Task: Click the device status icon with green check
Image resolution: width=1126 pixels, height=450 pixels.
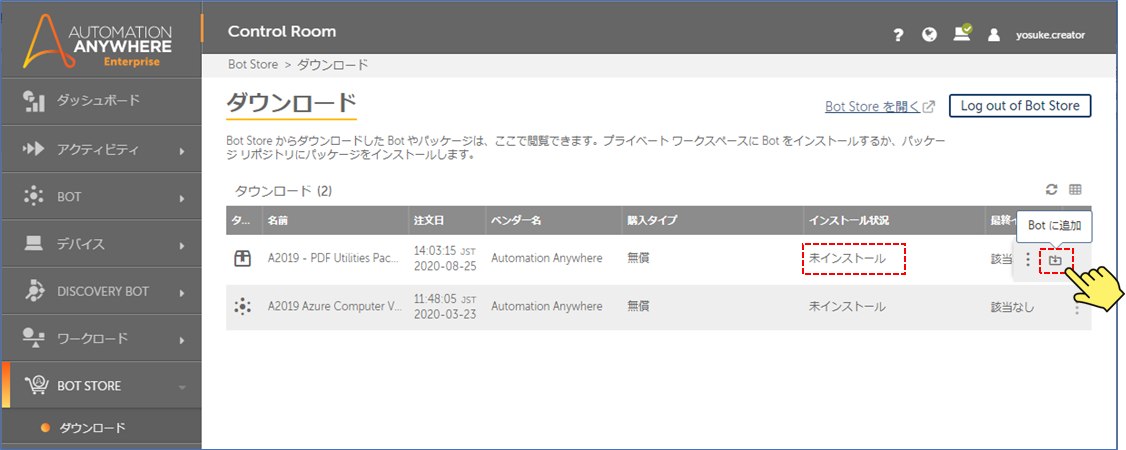Action: [x=962, y=33]
